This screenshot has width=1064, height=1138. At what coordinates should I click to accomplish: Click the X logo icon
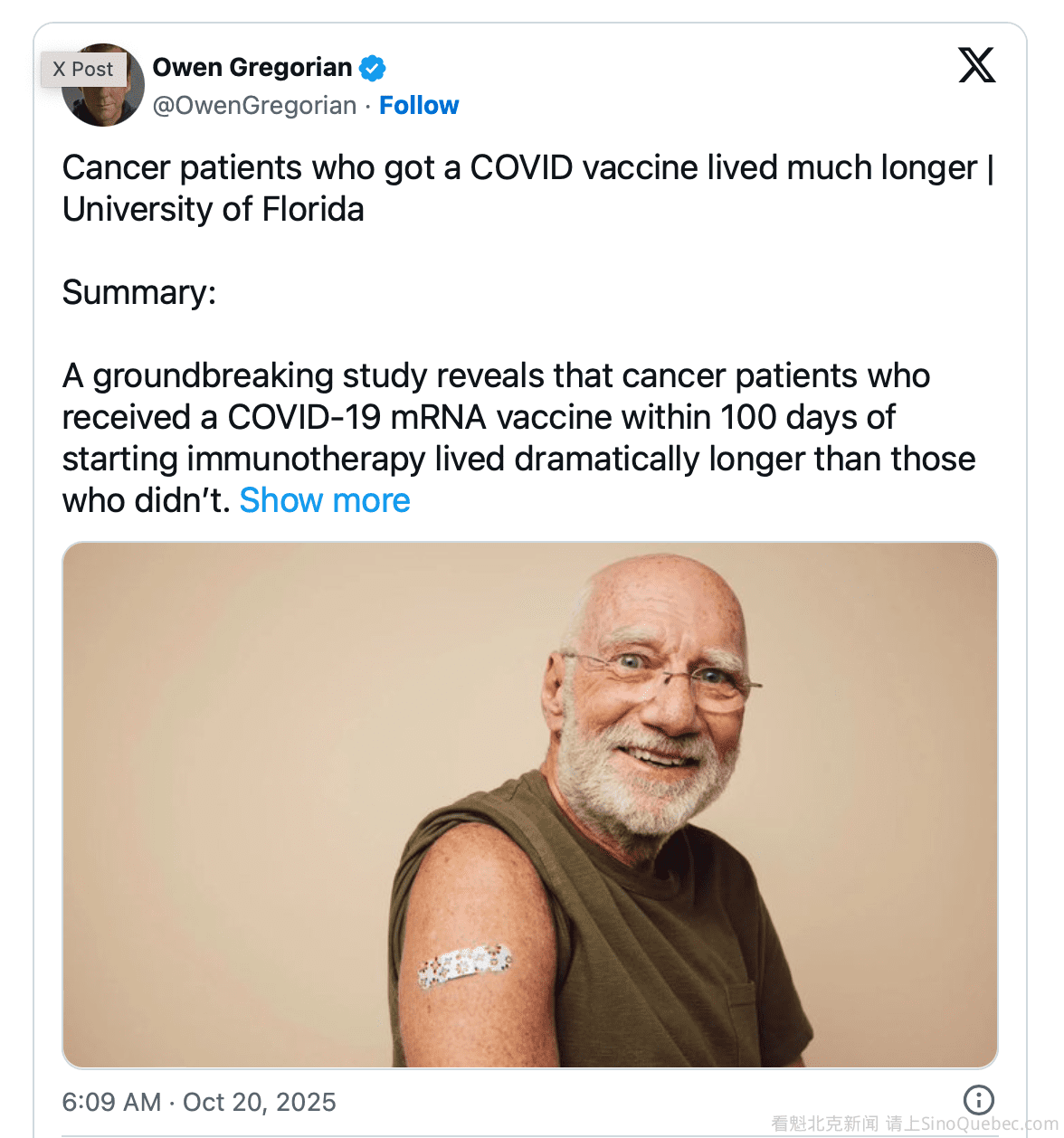(x=976, y=65)
